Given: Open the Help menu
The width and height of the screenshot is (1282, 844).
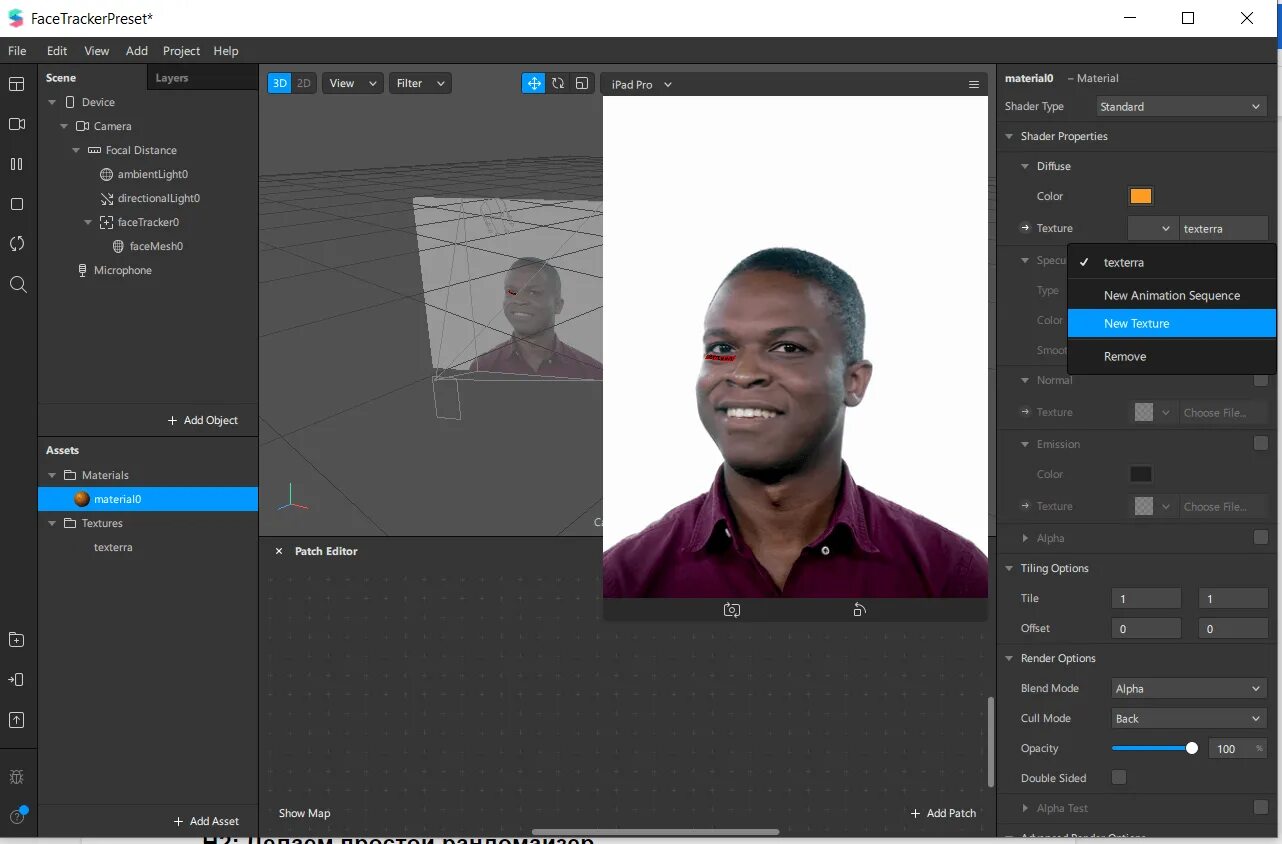Looking at the screenshot, I should coord(226,51).
